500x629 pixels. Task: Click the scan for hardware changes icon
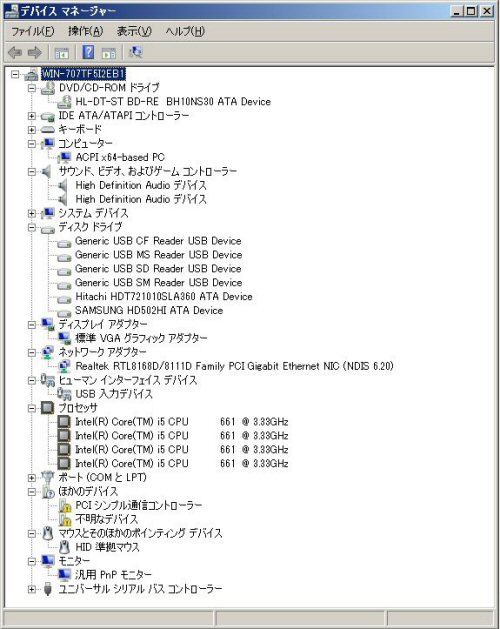pos(136,52)
